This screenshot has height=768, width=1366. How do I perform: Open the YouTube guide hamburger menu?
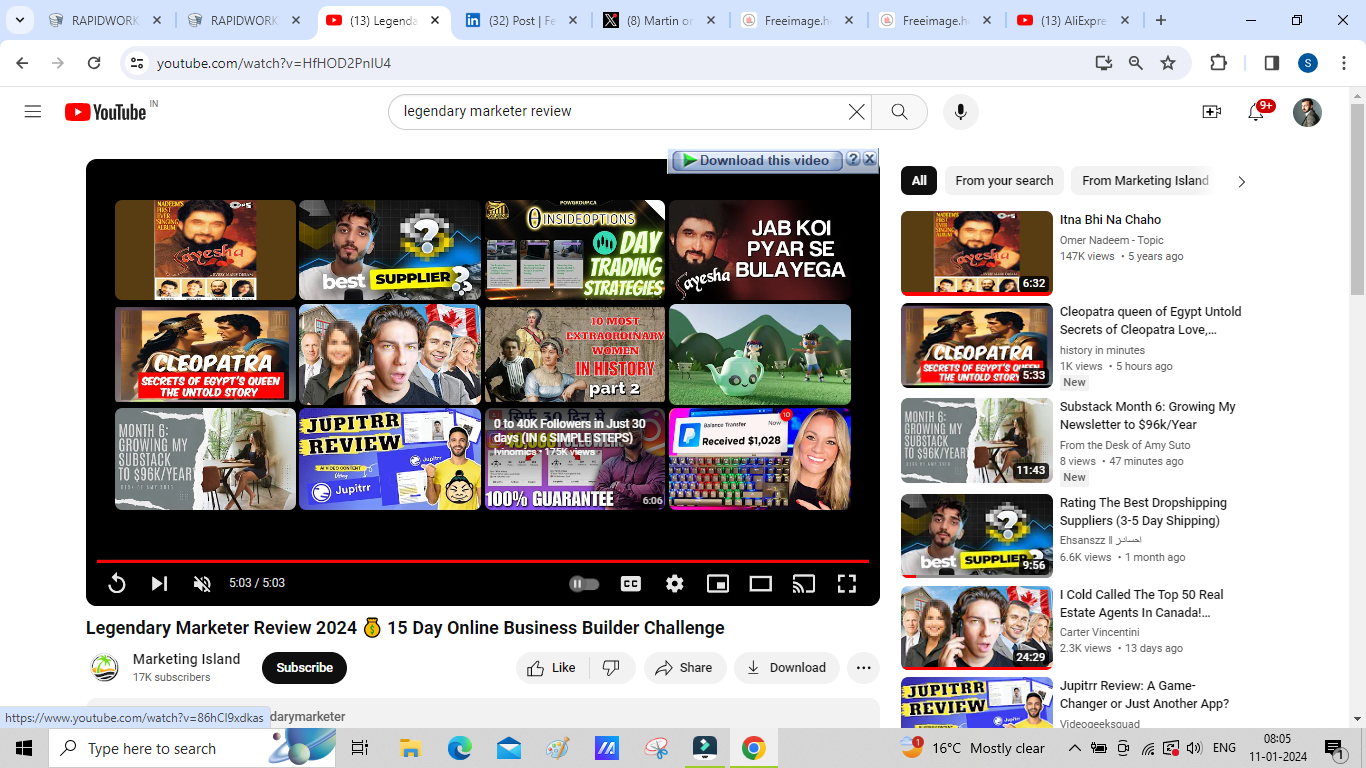tap(33, 112)
